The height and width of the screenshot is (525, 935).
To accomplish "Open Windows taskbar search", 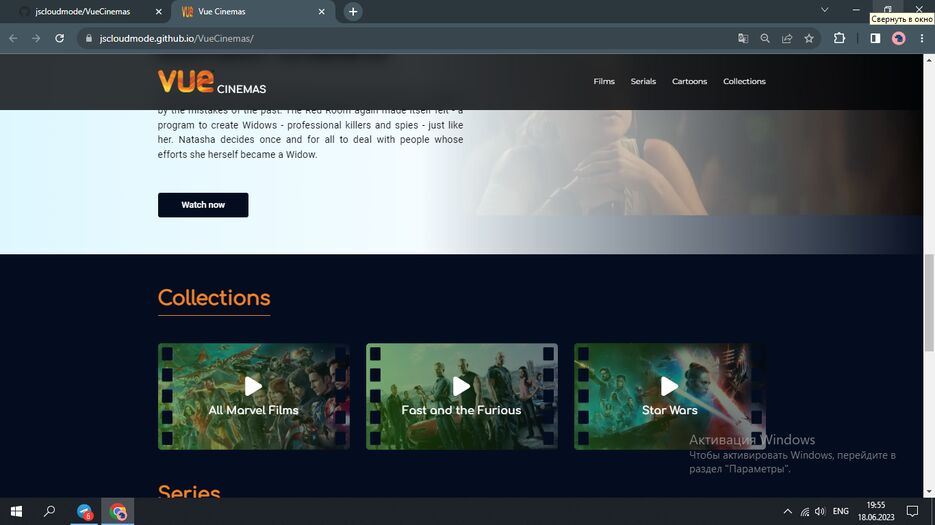I will 49,511.
